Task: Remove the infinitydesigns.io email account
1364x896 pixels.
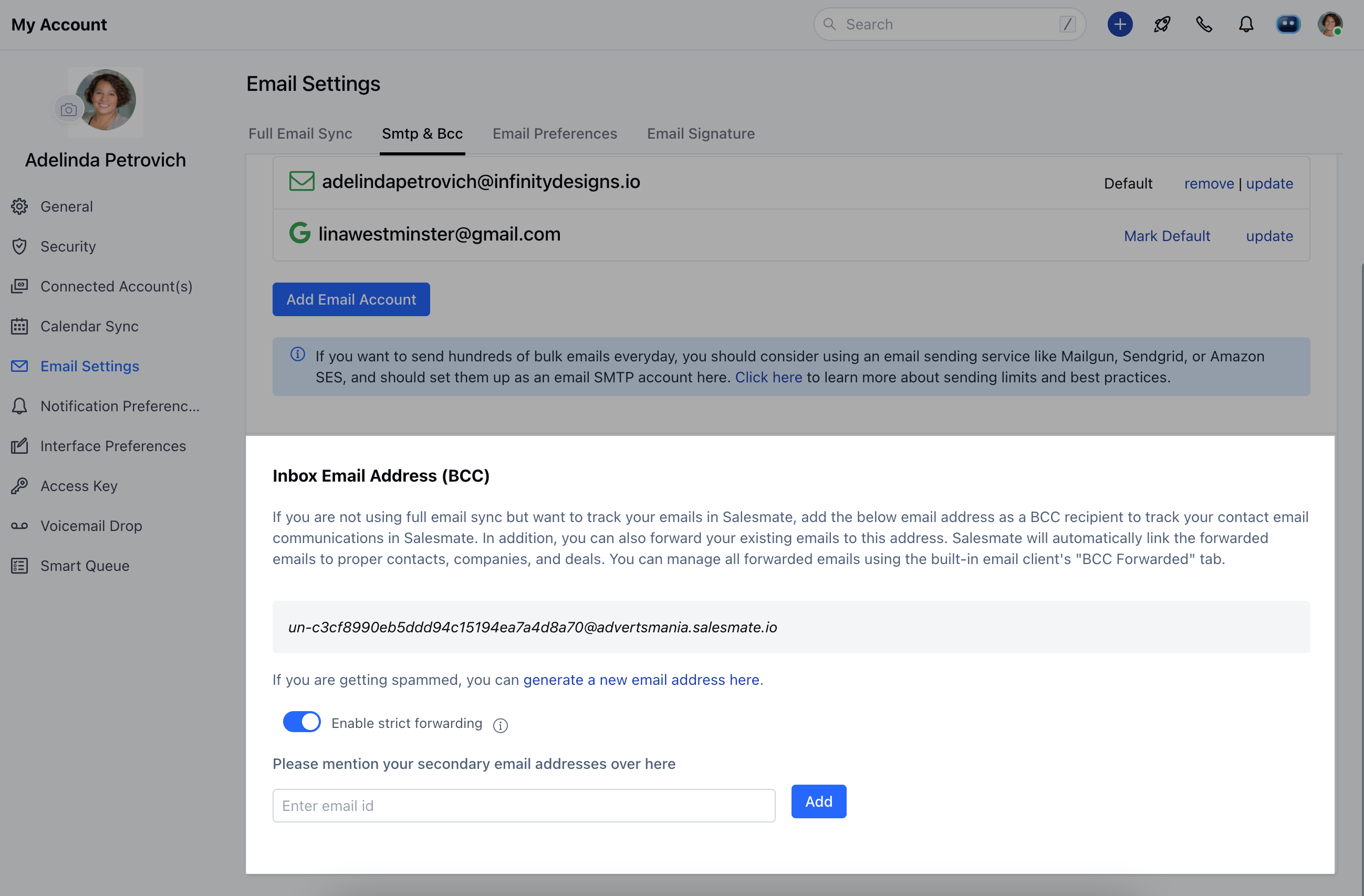Action: pyautogui.click(x=1209, y=183)
